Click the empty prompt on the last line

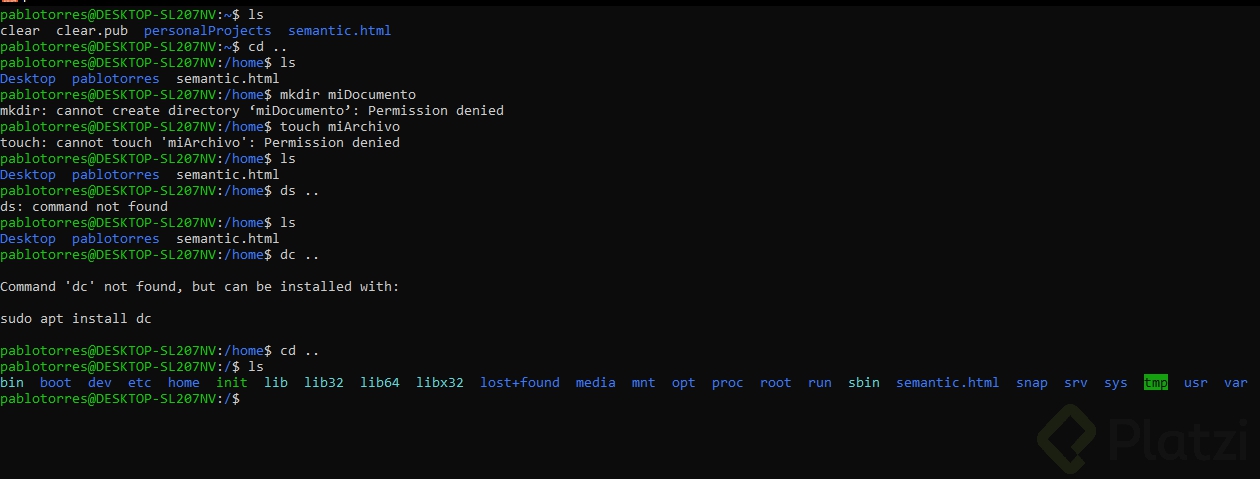click(120, 399)
